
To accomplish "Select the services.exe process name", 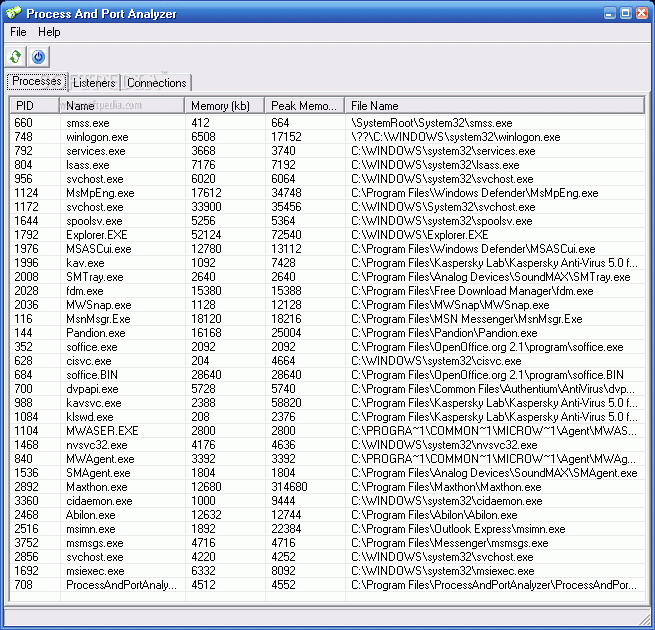I will click(96, 151).
